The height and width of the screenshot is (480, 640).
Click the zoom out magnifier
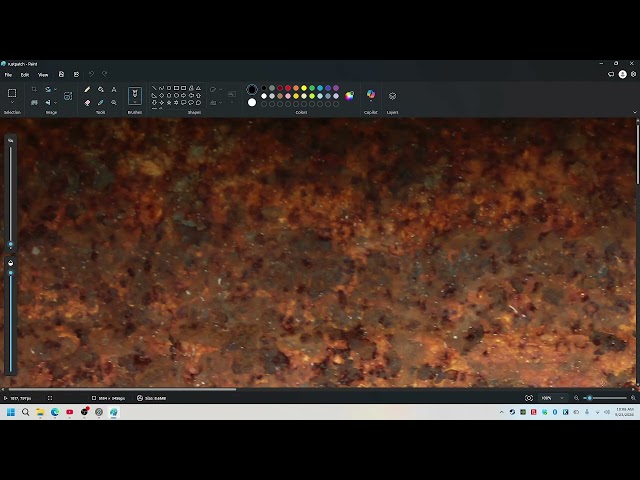(x=576, y=398)
